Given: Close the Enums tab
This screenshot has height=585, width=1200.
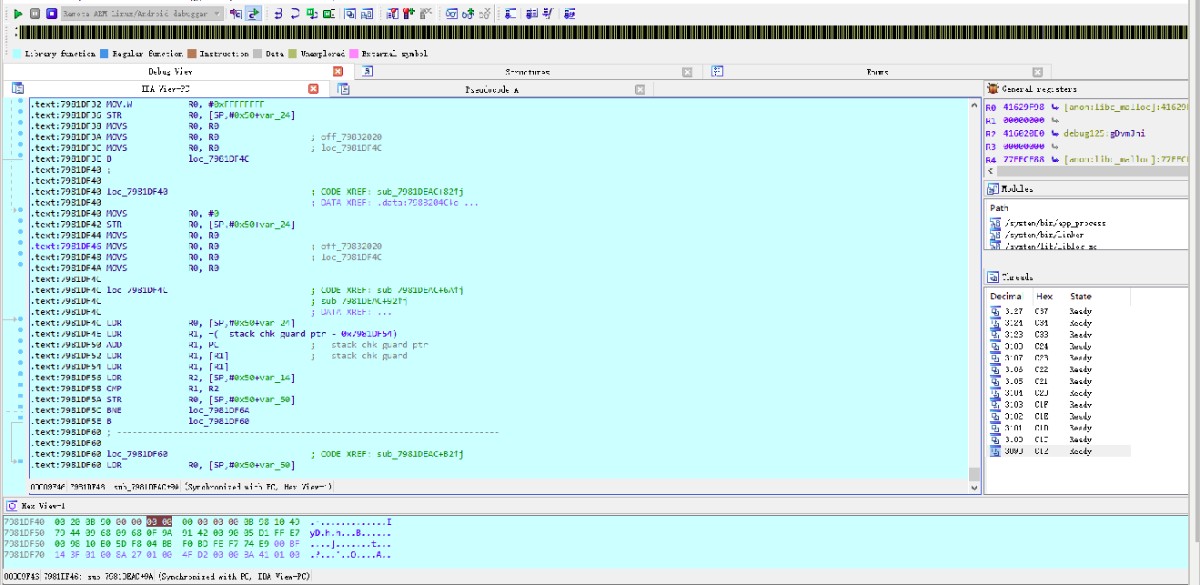Looking at the screenshot, I should [x=1038, y=72].
